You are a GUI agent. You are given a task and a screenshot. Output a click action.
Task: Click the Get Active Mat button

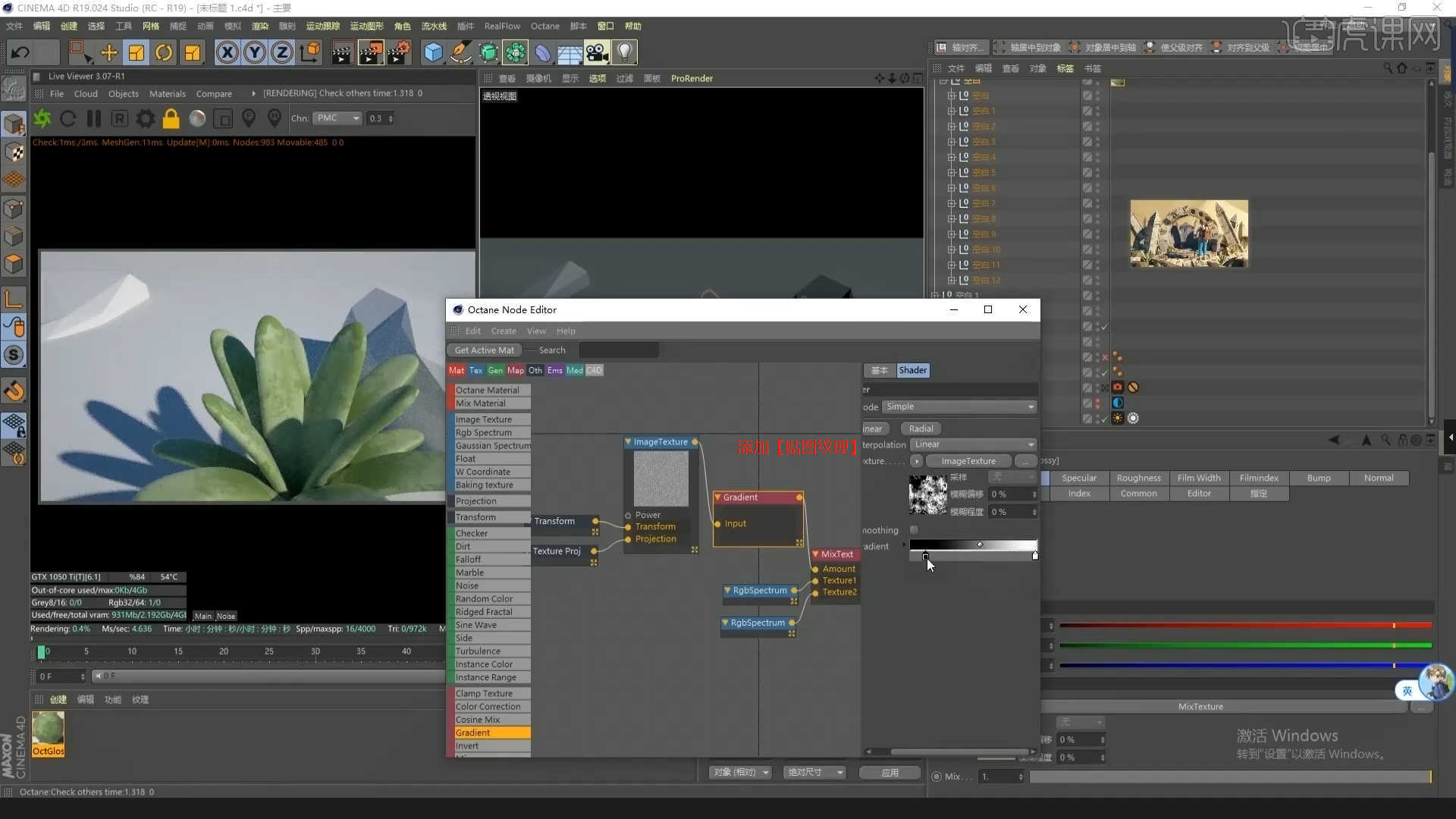pyautogui.click(x=484, y=350)
